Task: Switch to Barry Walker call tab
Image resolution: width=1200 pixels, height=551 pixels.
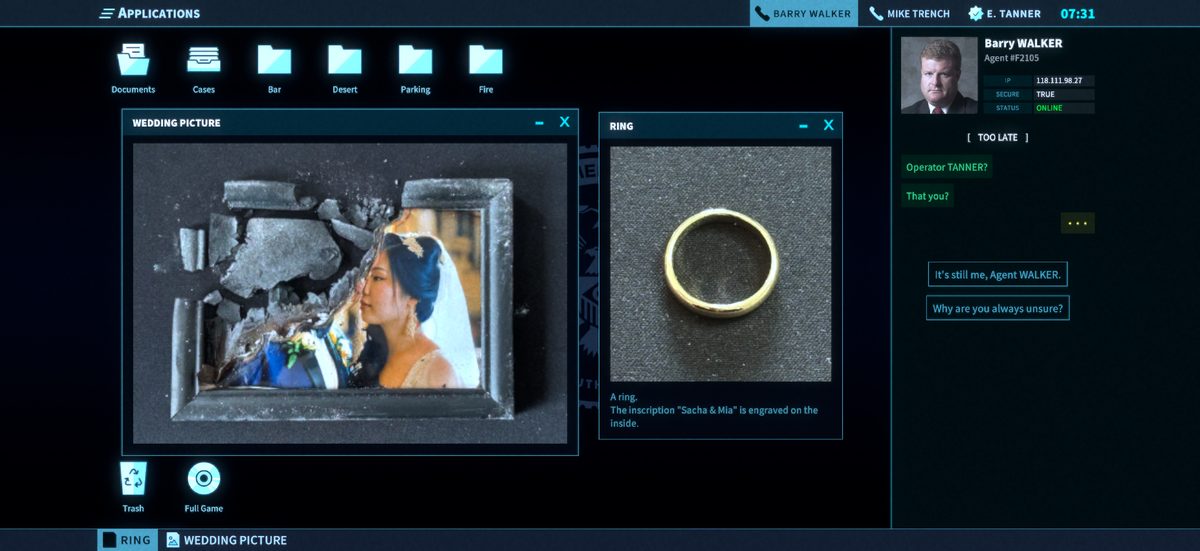Action: (804, 13)
